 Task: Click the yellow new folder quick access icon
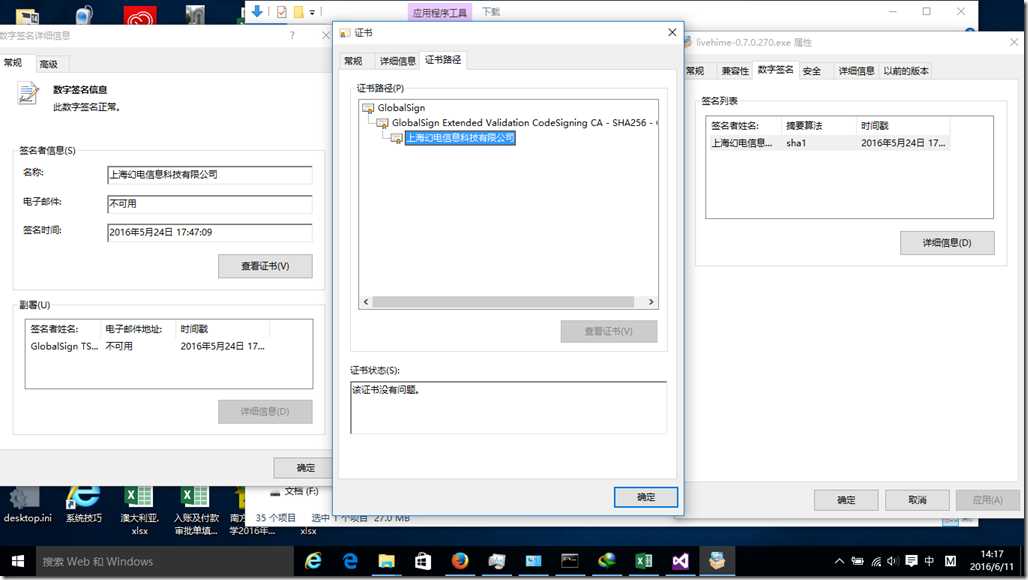coord(298,12)
